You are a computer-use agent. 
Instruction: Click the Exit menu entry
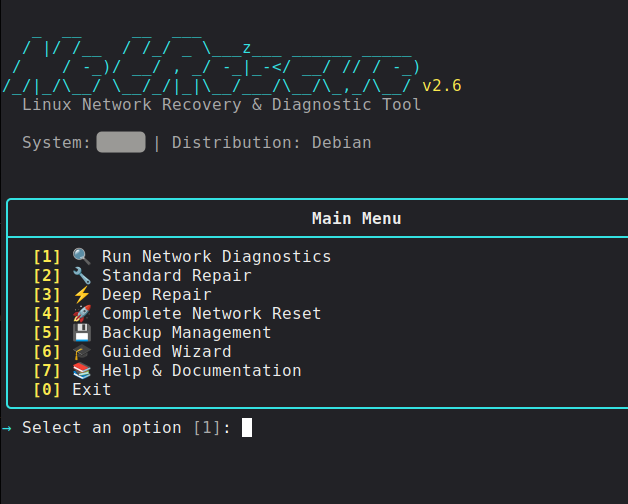(x=92, y=389)
